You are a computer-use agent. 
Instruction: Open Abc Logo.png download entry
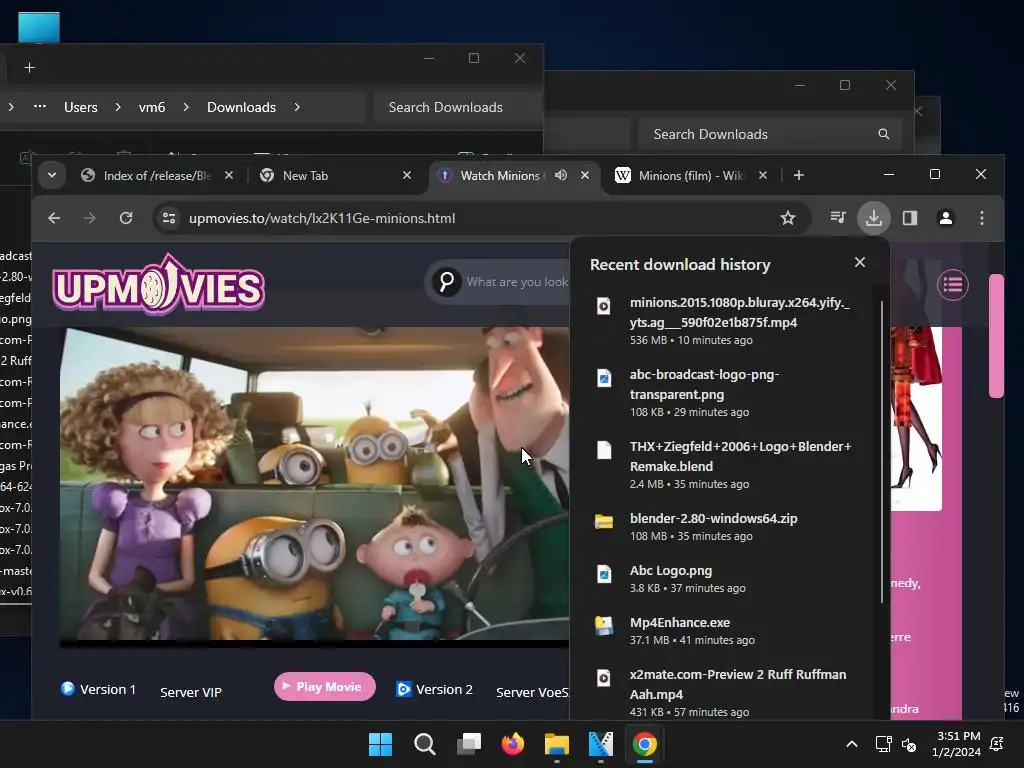pos(726,579)
